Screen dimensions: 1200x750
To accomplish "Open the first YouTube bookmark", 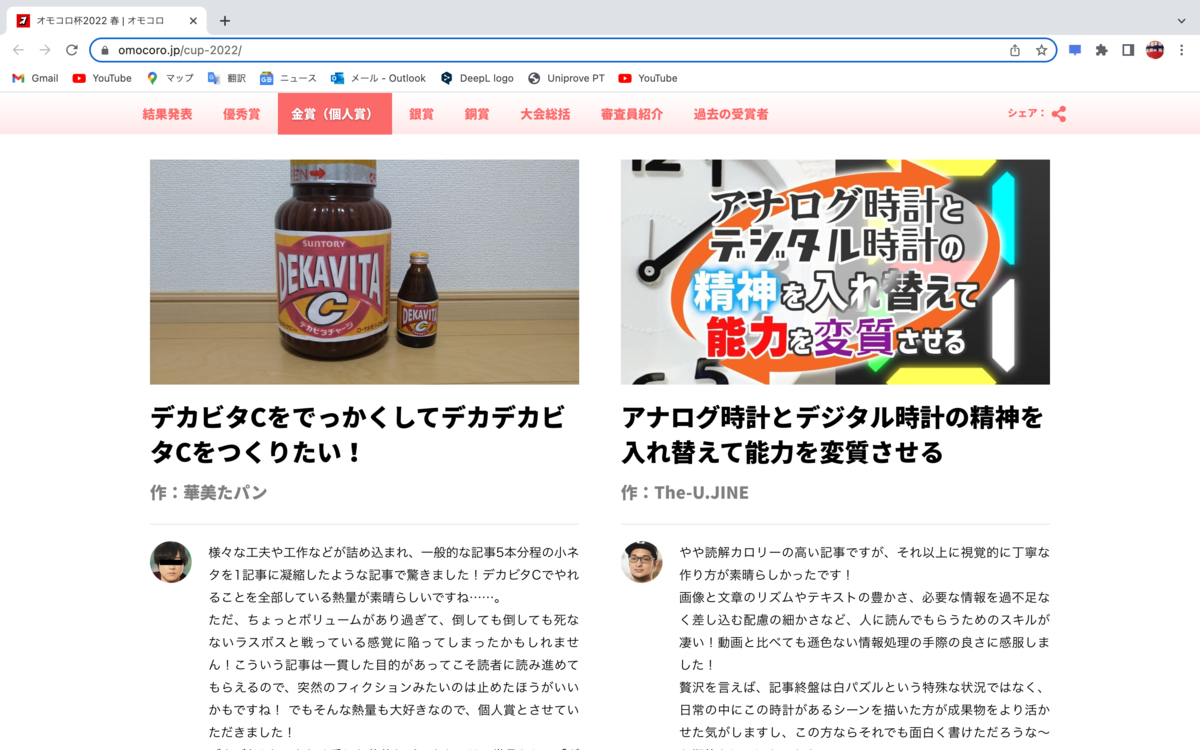I will (x=102, y=78).
